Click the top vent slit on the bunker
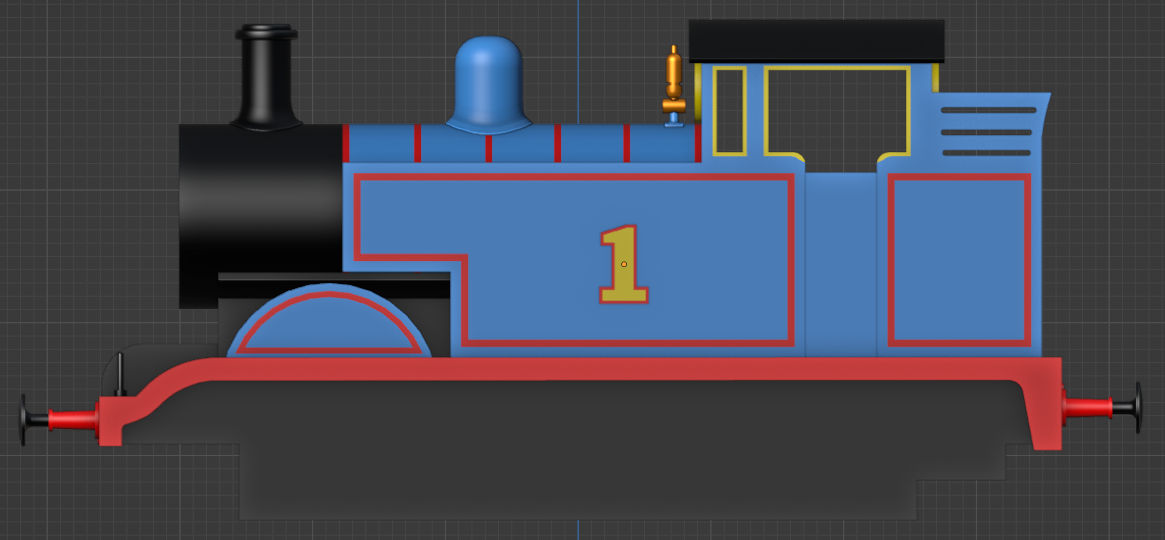 point(988,110)
